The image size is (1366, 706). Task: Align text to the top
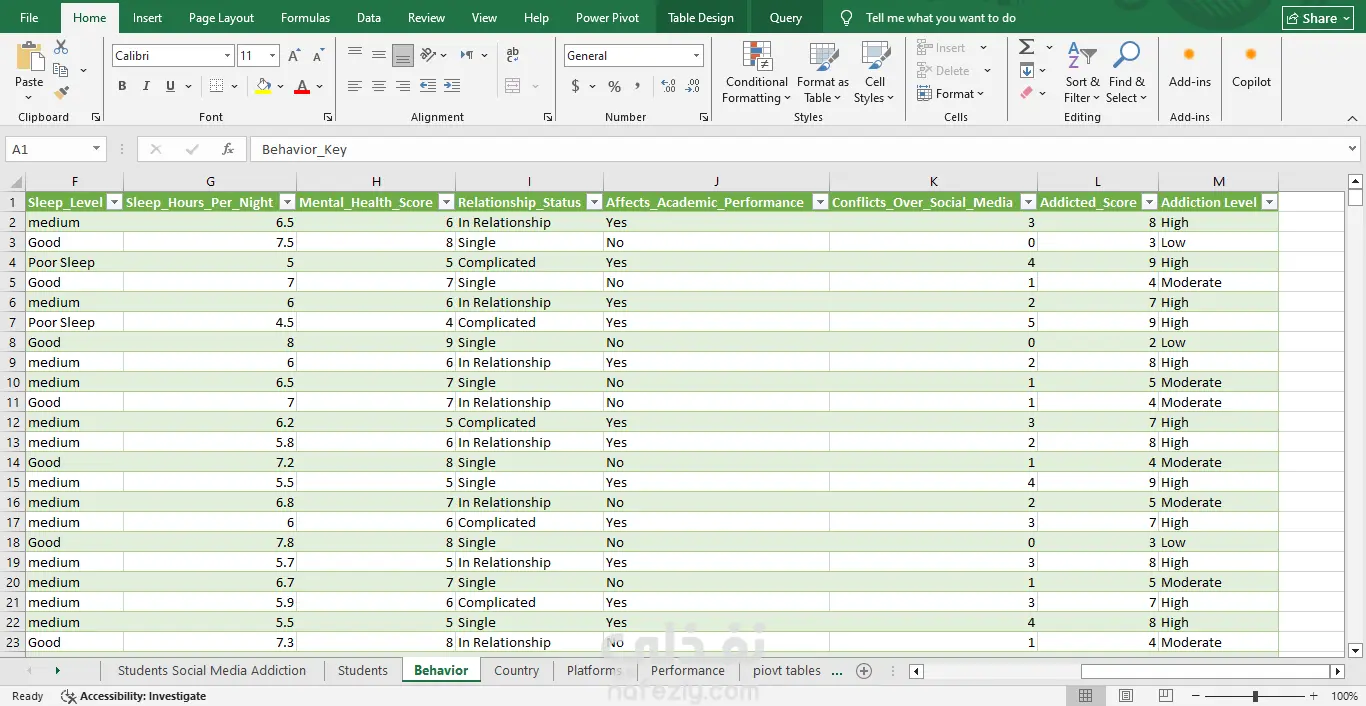pos(354,55)
